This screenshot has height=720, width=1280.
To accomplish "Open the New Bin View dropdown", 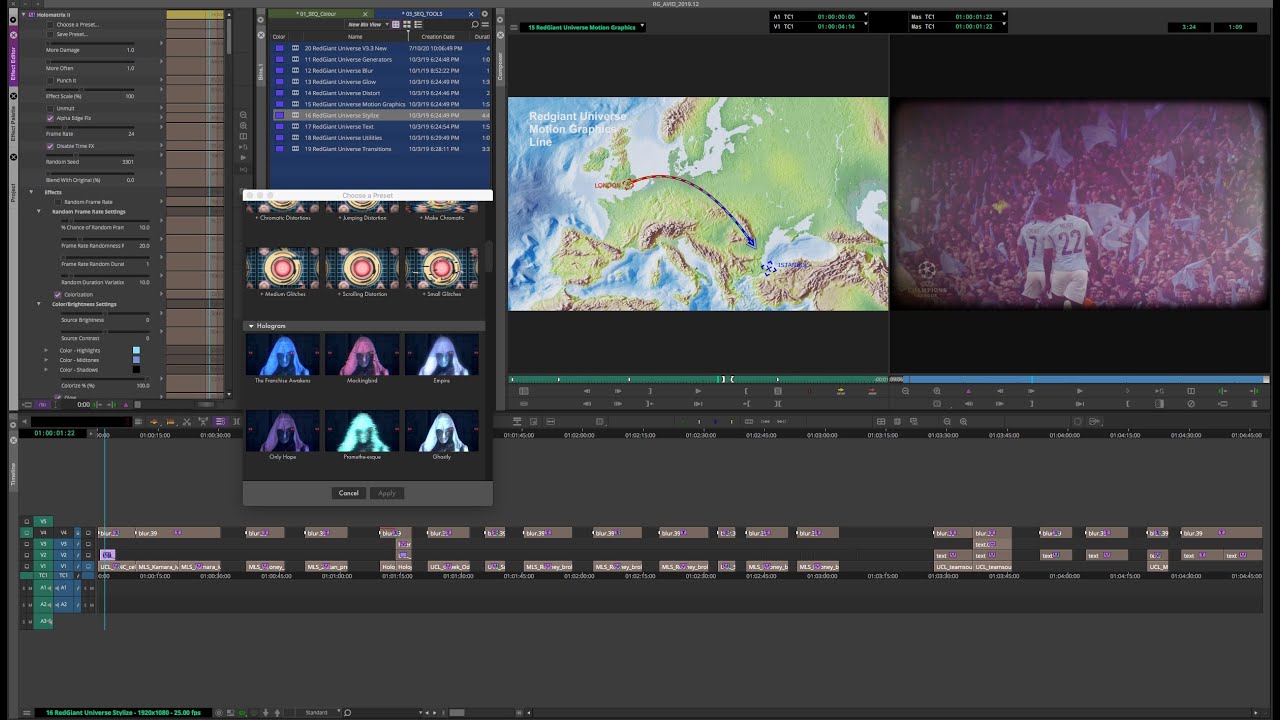I will click(368, 24).
